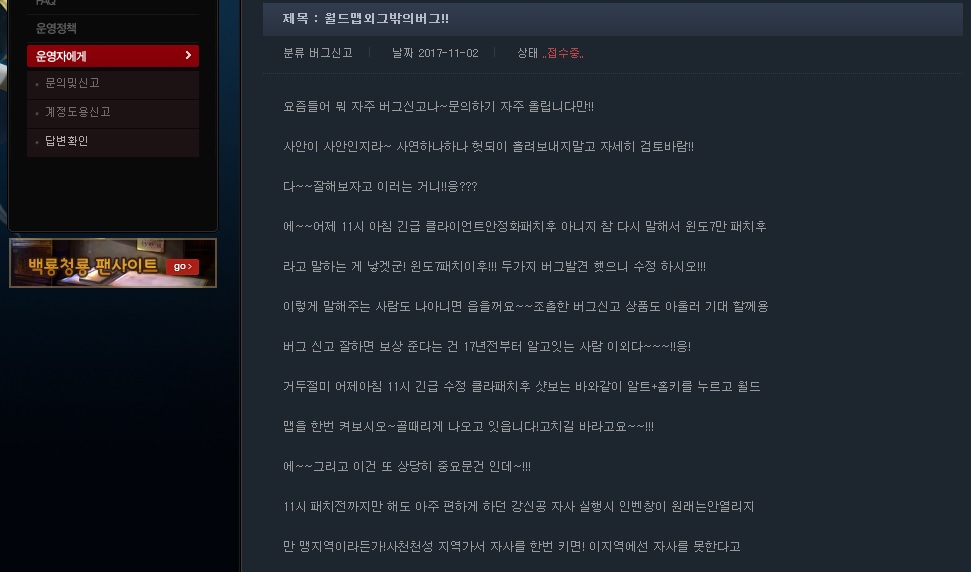Click the chevron arrow on 운영자에게

(188, 56)
